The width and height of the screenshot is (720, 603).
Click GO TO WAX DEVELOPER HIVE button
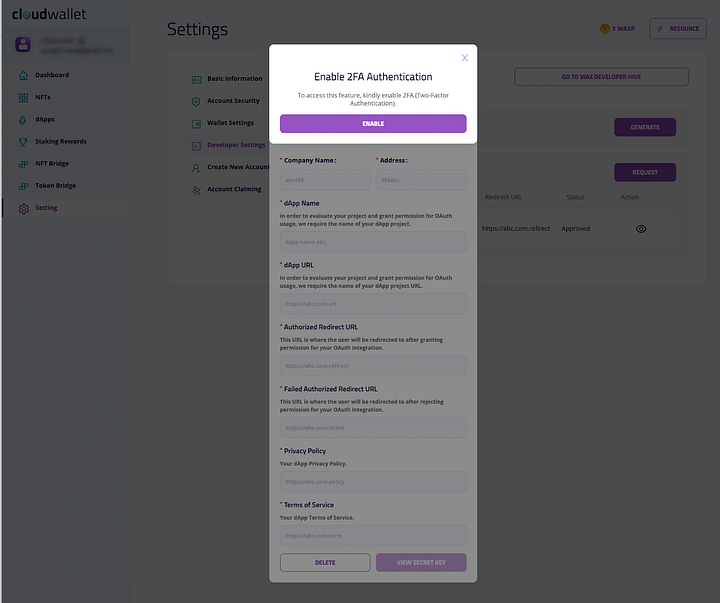click(x=601, y=77)
